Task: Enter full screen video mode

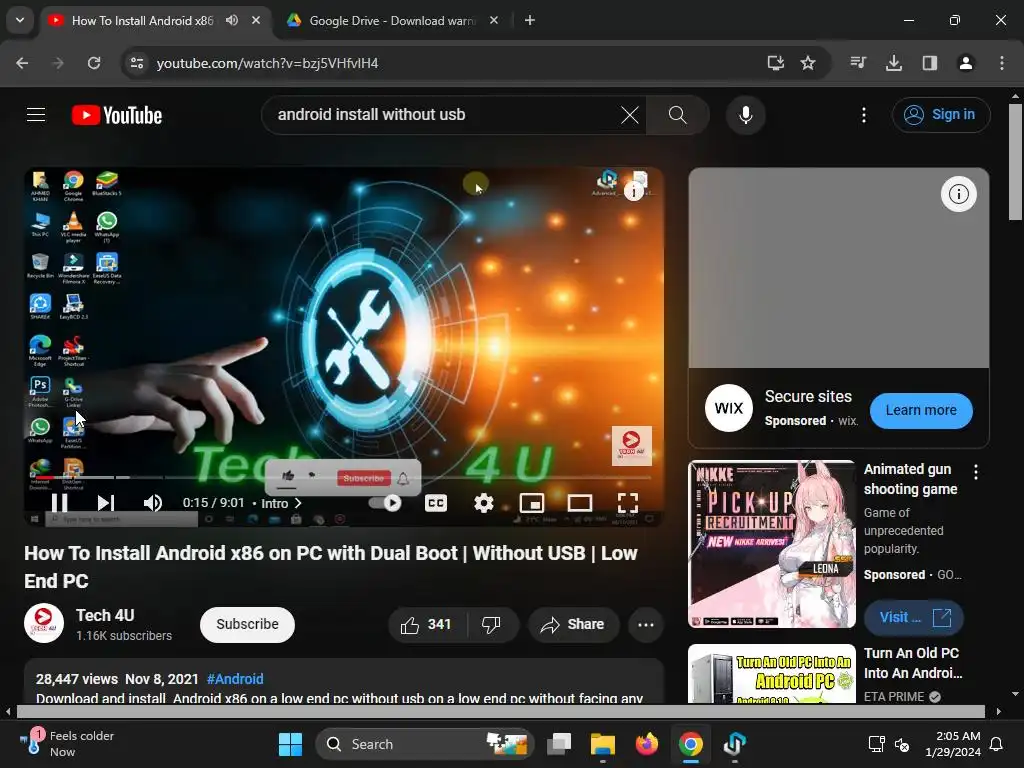Action: (x=628, y=503)
